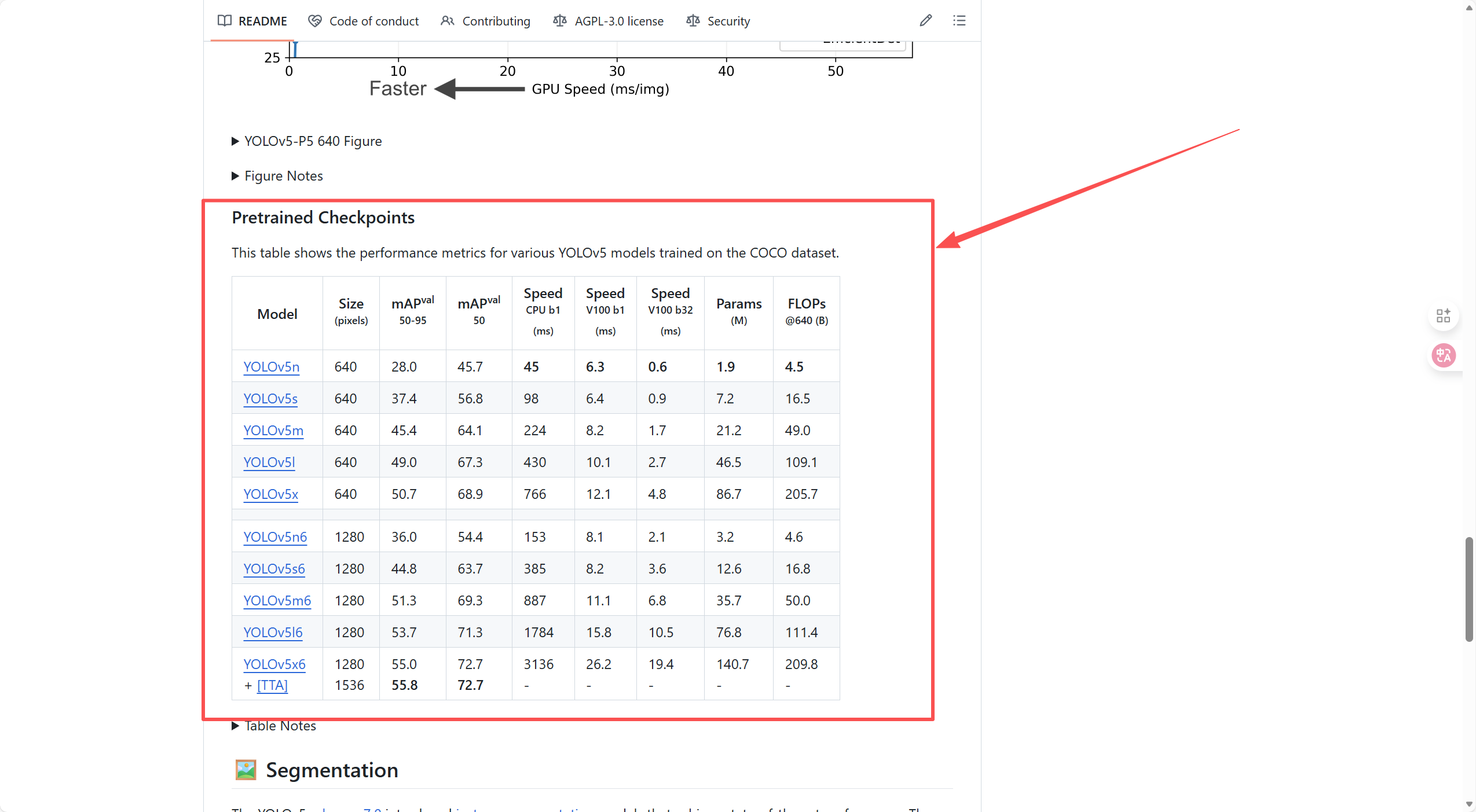
Task: Click the pencil edit icon
Action: tap(925, 21)
